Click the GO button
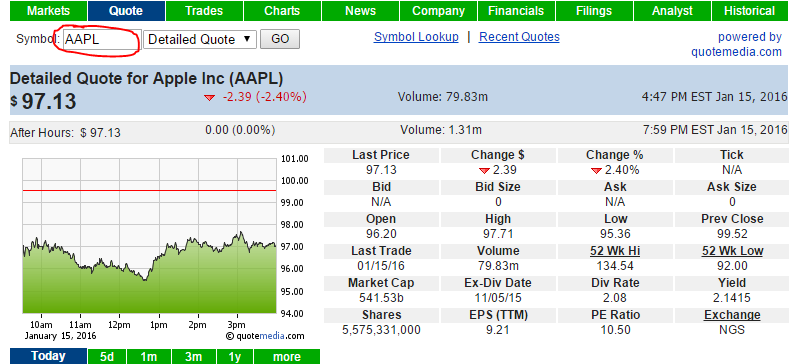Image resolution: width=801 pixels, height=364 pixels. [x=280, y=39]
